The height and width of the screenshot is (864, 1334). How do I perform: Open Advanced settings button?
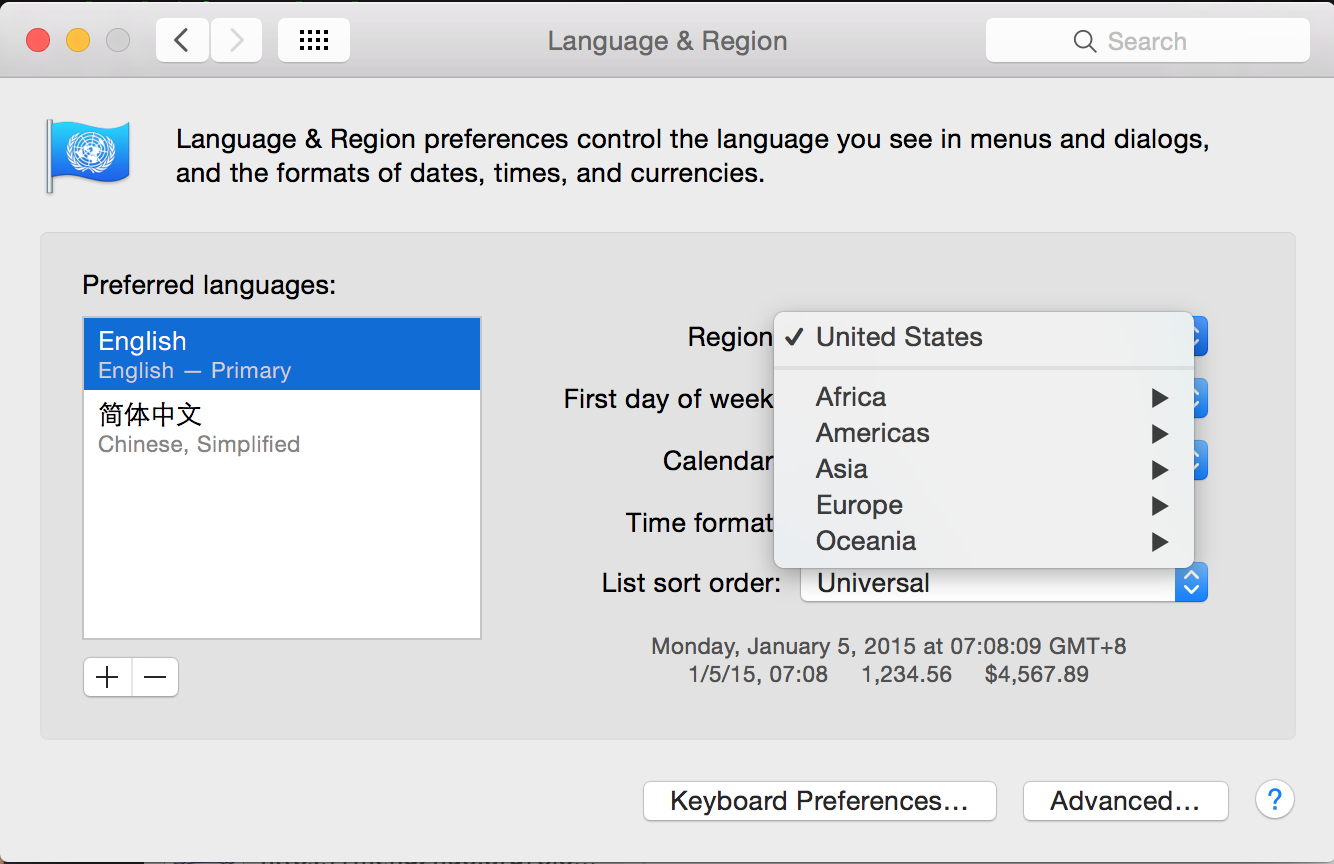point(1125,801)
